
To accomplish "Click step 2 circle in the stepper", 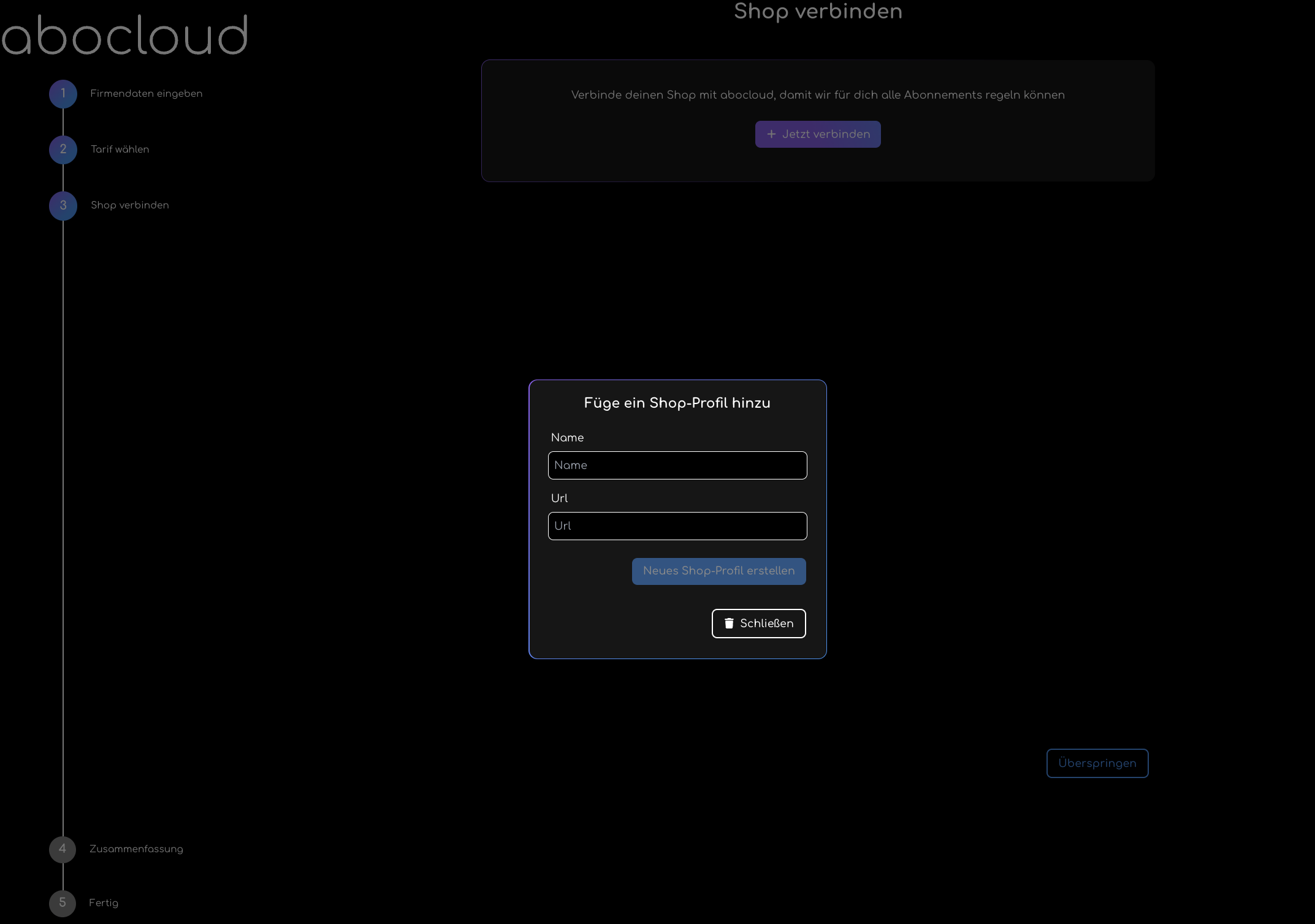I will click(x=63, y=150).
